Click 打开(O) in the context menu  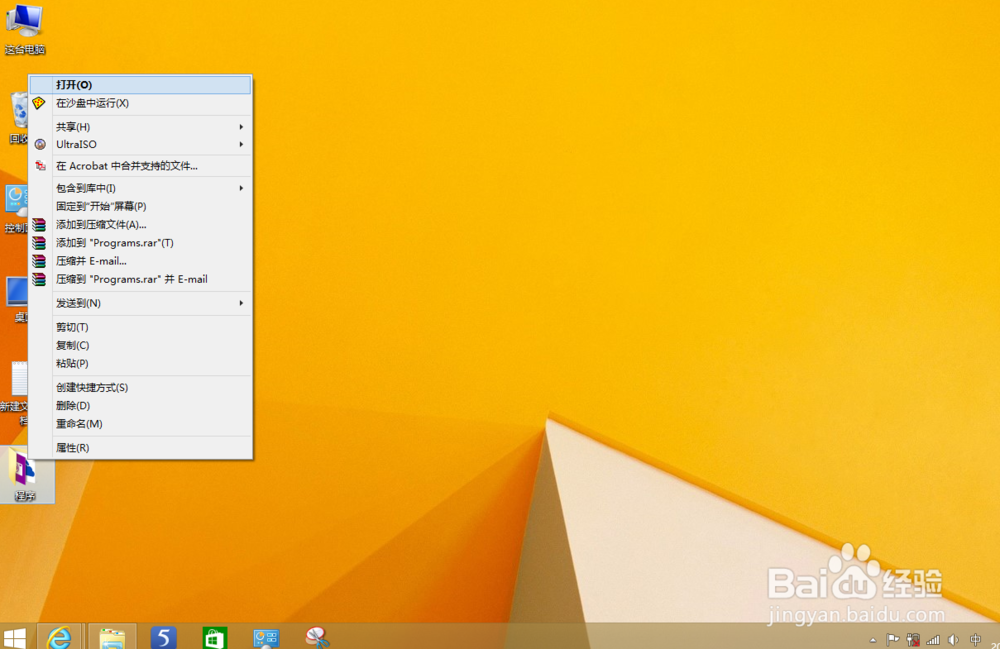click(140, 85)
